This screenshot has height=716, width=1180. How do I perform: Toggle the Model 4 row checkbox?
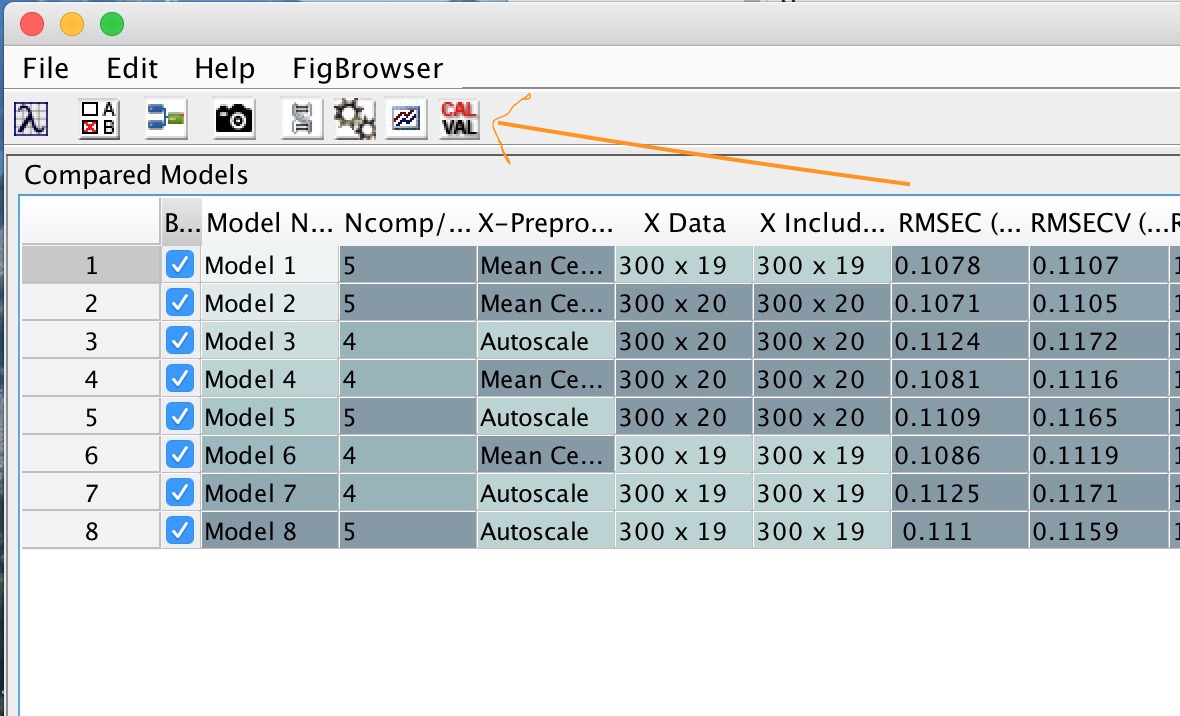(180, 379)
